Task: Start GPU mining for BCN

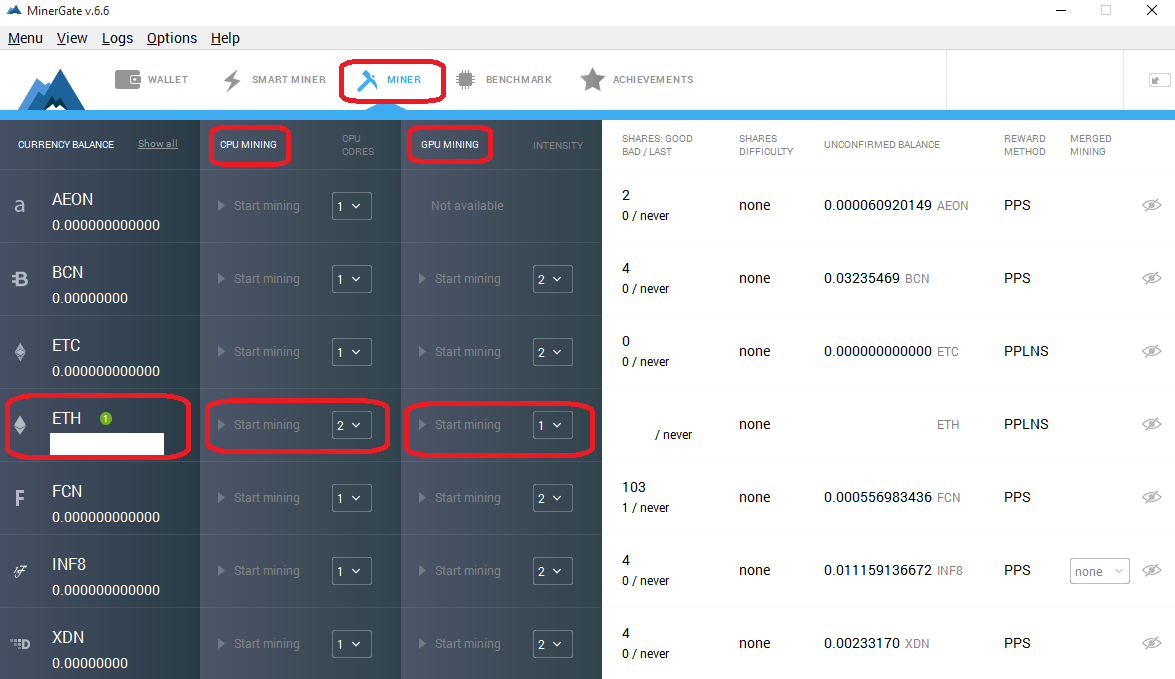Action: (x=459, y=279)
